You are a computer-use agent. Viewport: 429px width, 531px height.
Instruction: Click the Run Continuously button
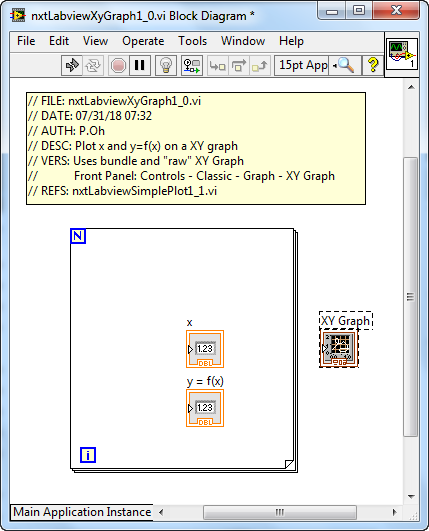pos(93,65)
